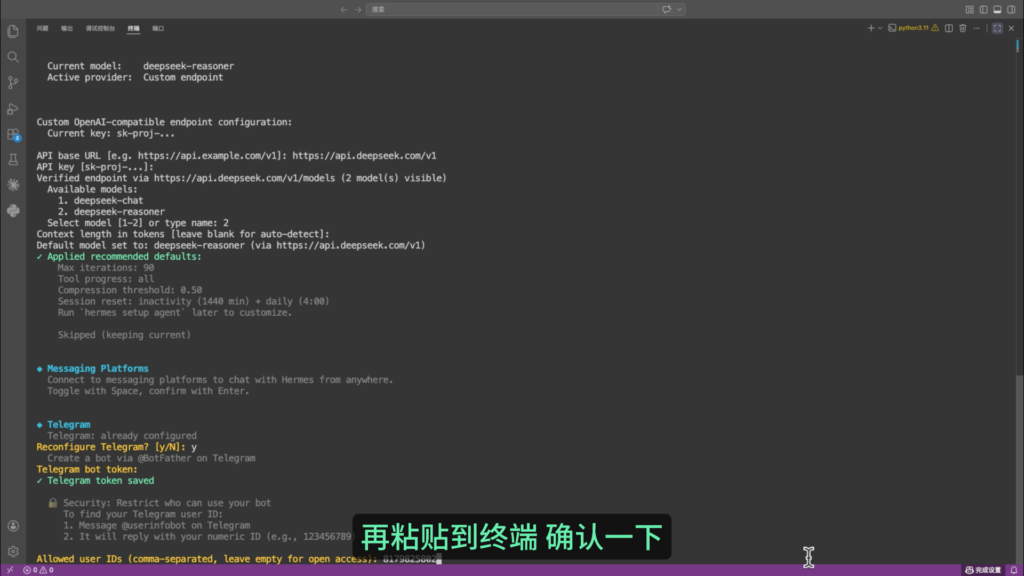Viewport: 1024px width, 576px height.
Task: Create a new terminal with plus icon
Action: pos(871,28)
